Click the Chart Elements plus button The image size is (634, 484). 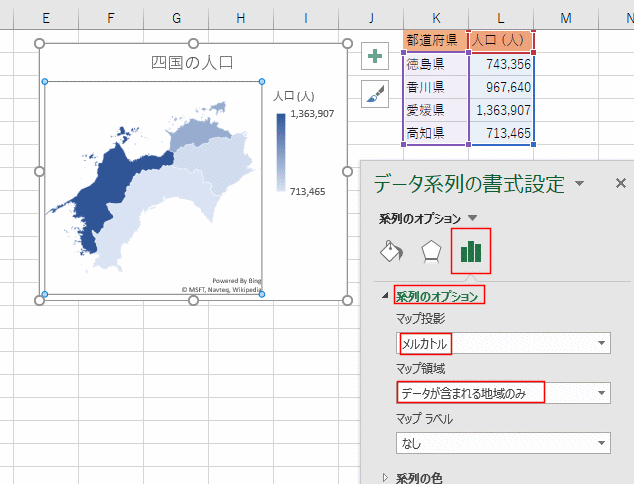[x=375, y=56]
